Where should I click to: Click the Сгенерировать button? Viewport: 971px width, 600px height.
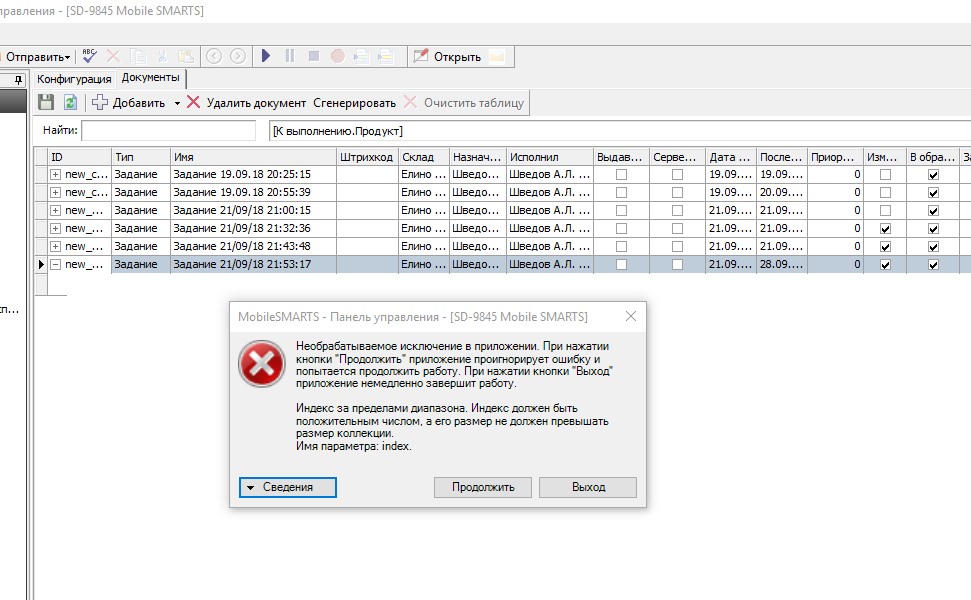pyautogui.click(x=355, y=103)
